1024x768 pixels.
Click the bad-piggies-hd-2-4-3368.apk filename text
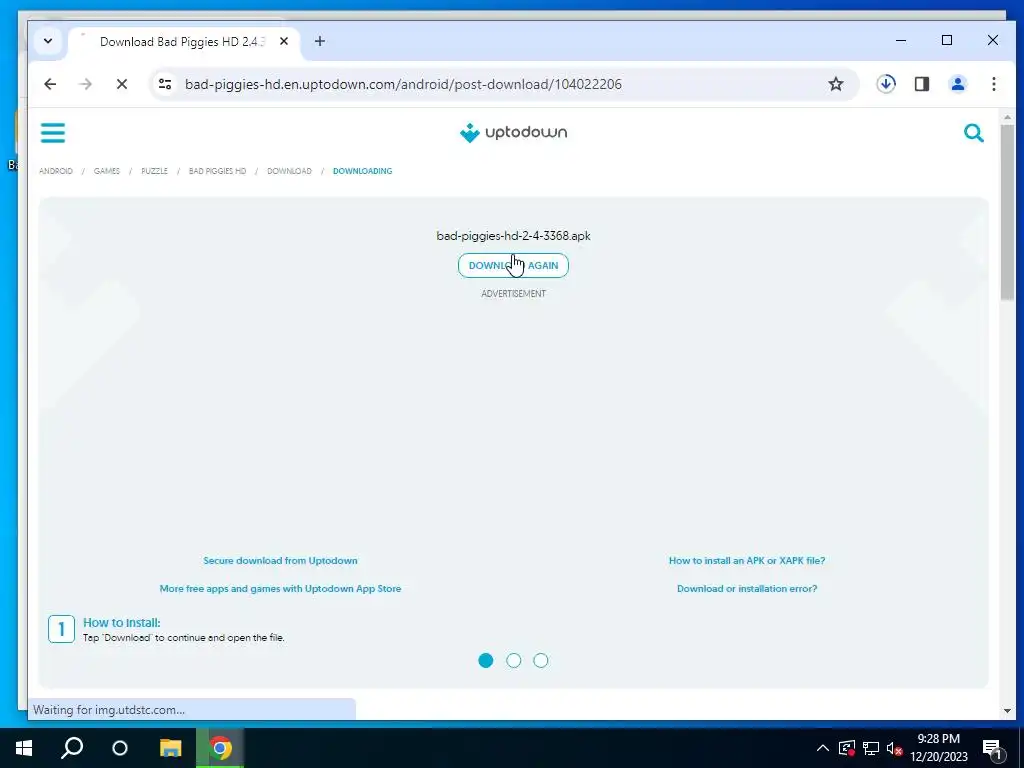coord(513,236)
